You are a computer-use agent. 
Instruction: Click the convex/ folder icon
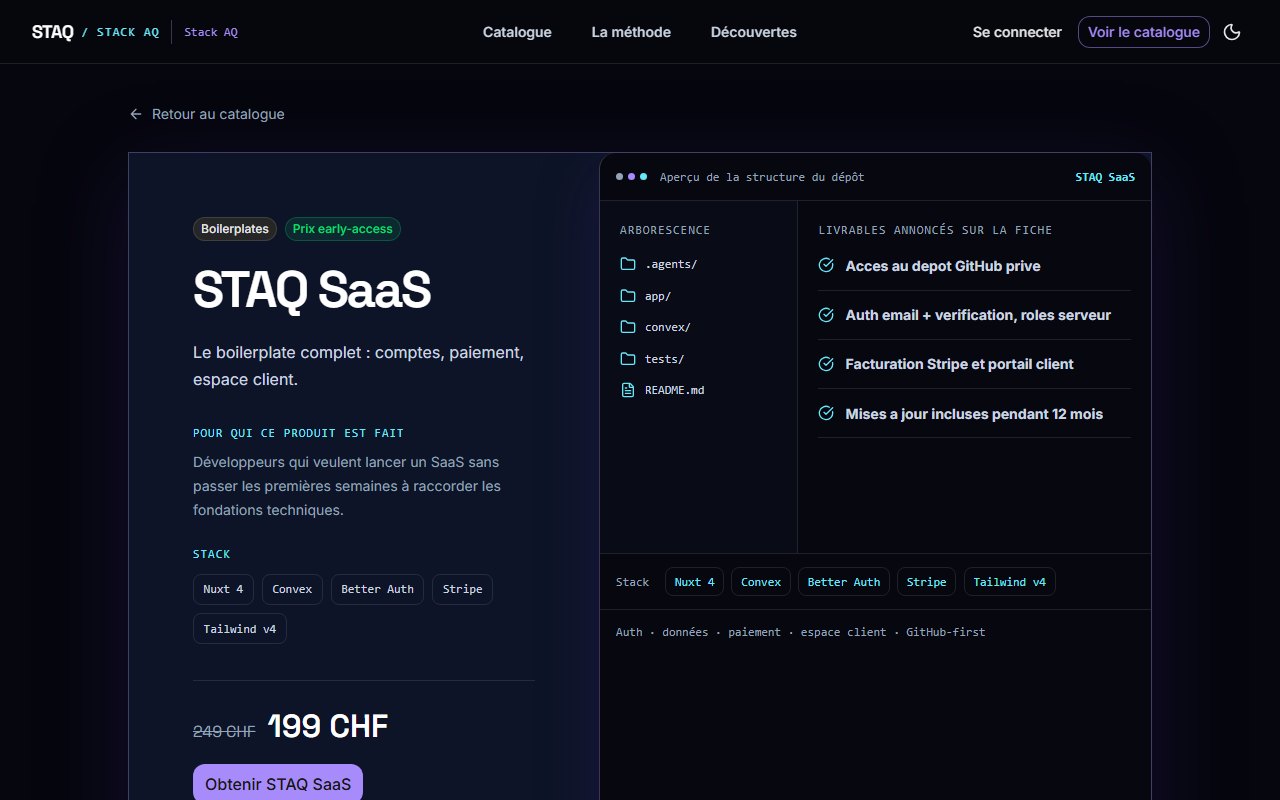(x=628, y=327)
